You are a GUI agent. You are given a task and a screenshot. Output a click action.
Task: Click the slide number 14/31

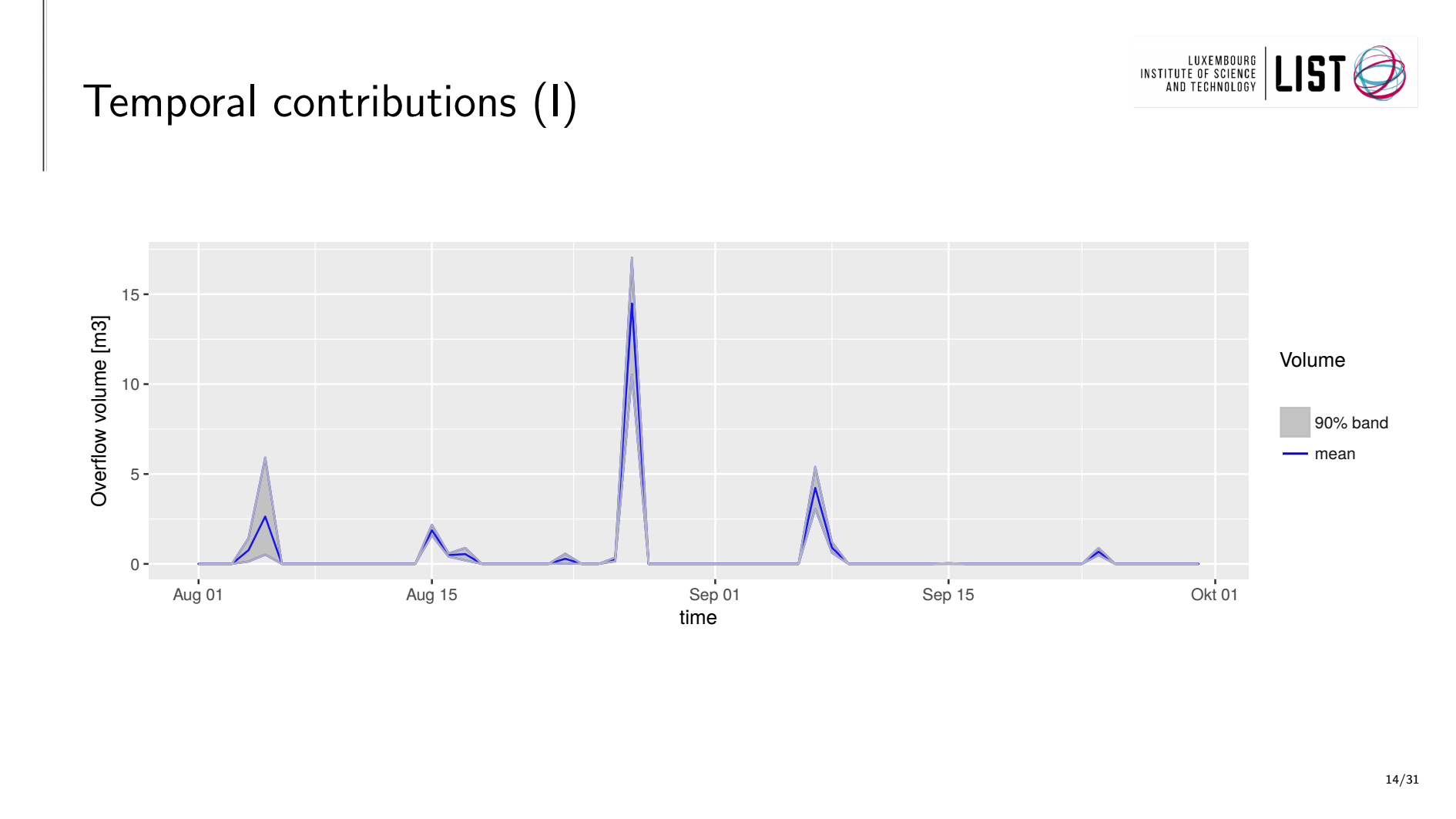(1402, 780)
